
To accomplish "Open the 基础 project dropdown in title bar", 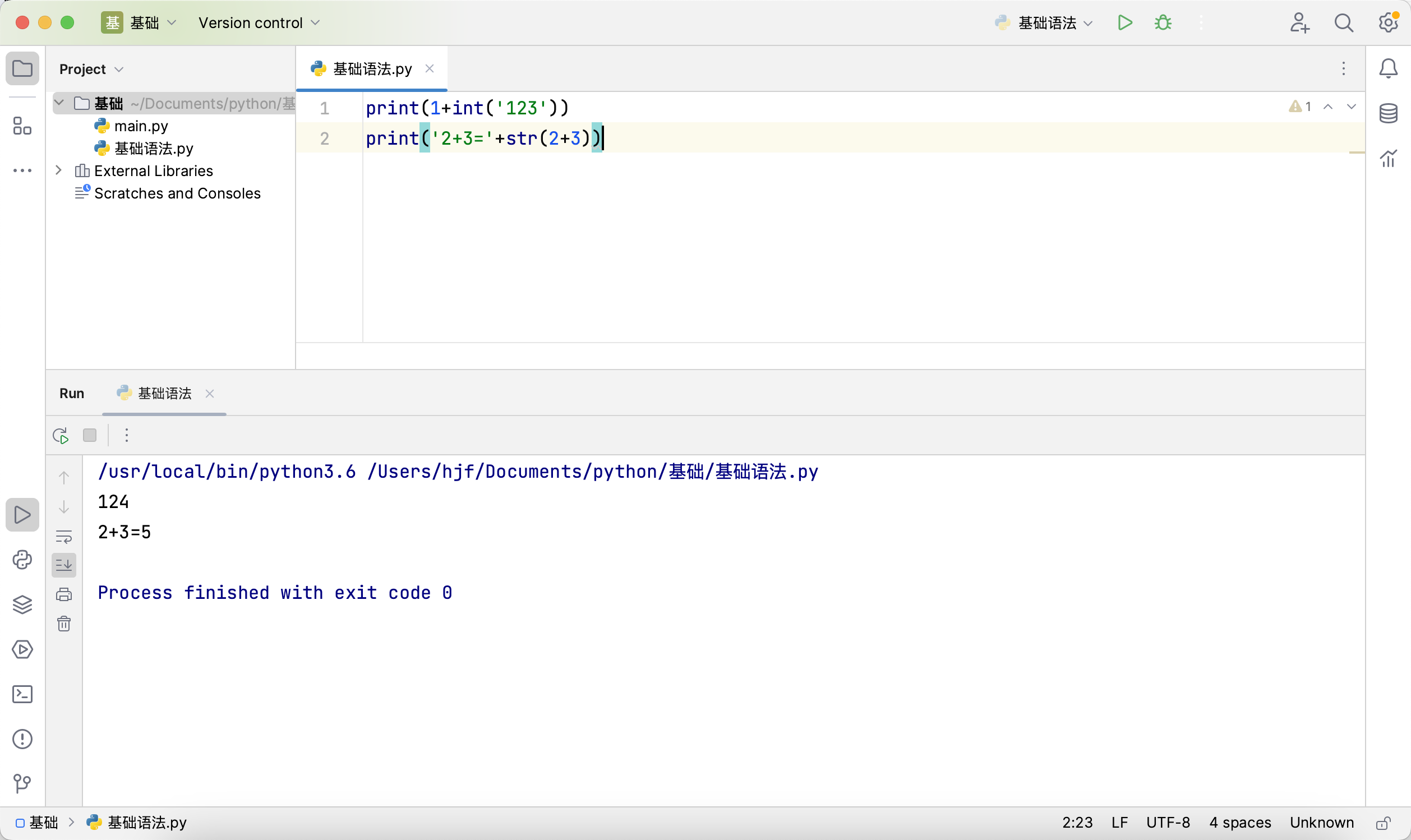I will coord(139,22).
